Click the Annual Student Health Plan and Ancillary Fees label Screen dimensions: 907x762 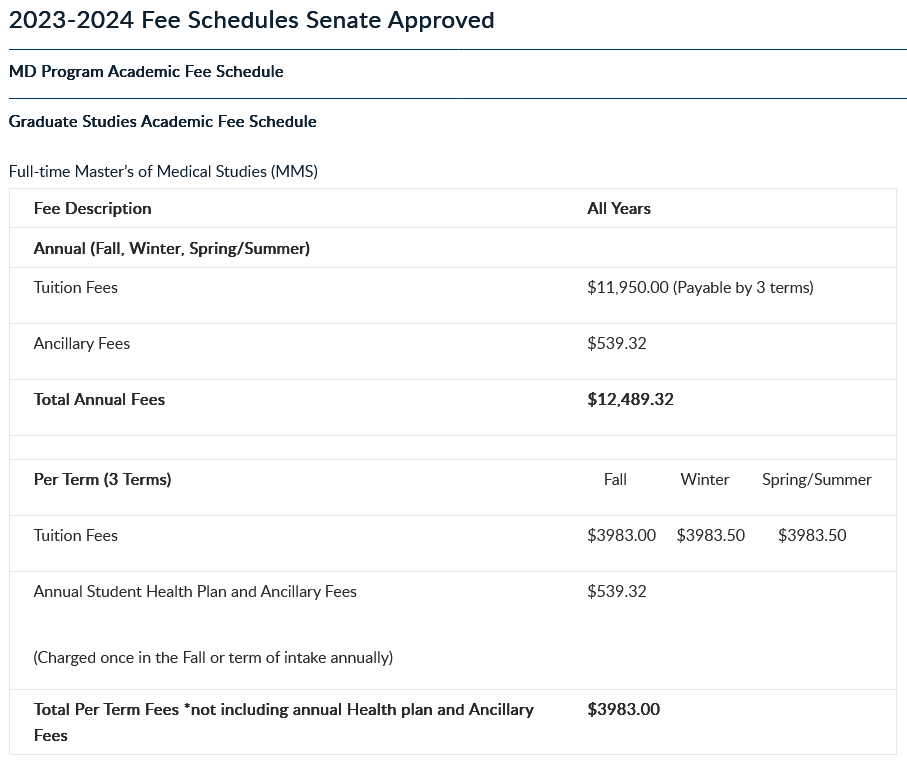point(195,592)
